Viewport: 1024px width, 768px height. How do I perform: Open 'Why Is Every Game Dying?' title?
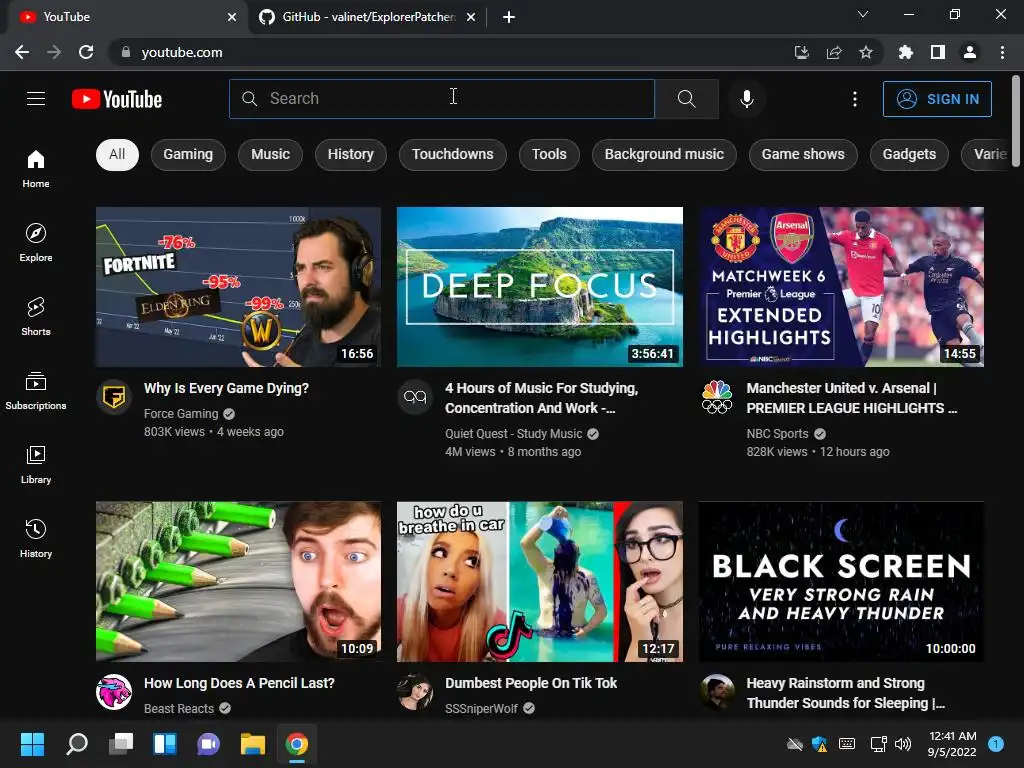[x=226, y=389]
